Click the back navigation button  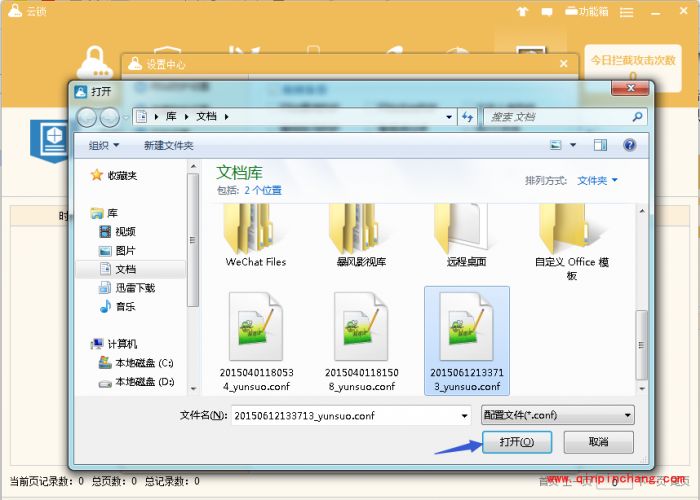pyautogui.click(x=87, y=117)
